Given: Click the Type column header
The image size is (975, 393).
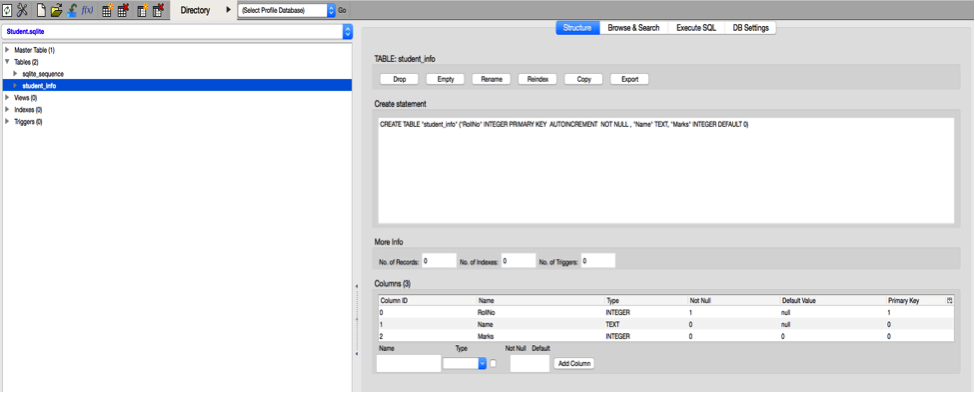Looking at the screenshot, I should 645,300.
